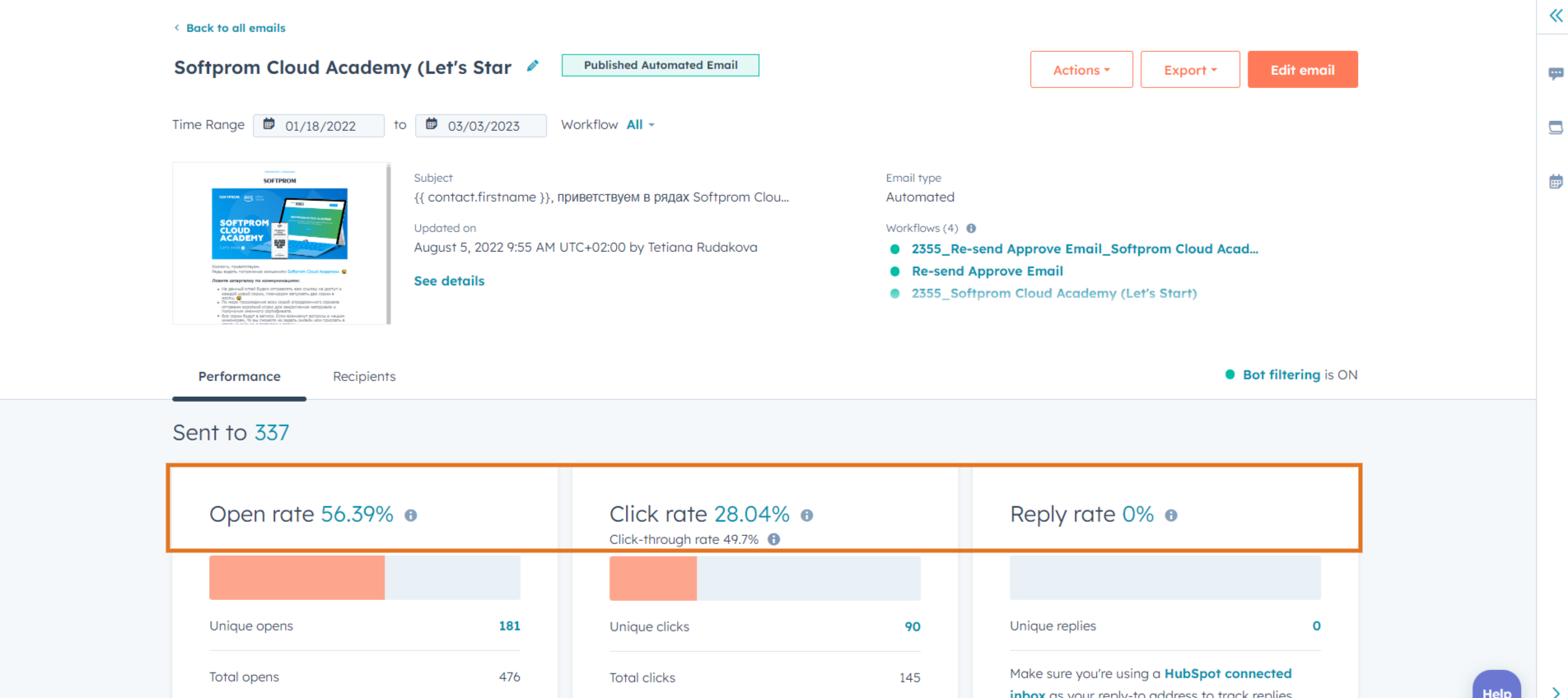Click the Help button

[x=1496, y=685]
